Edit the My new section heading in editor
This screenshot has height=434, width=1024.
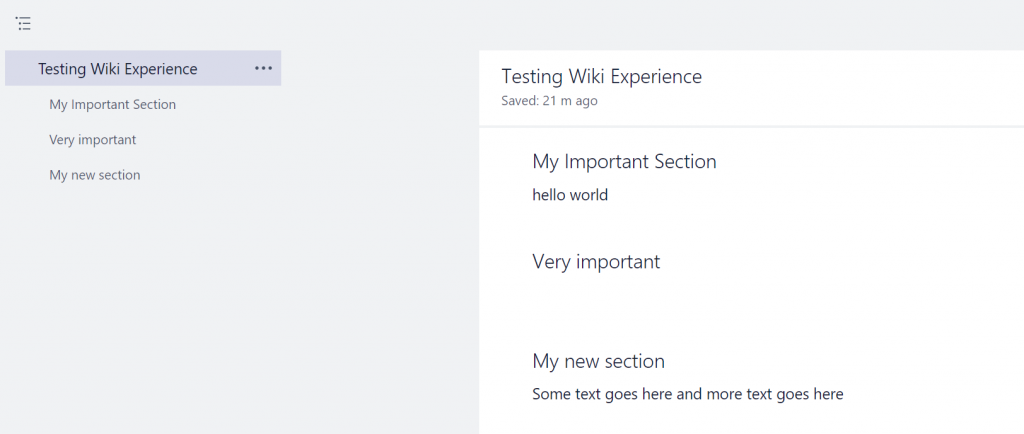[598, 361]
